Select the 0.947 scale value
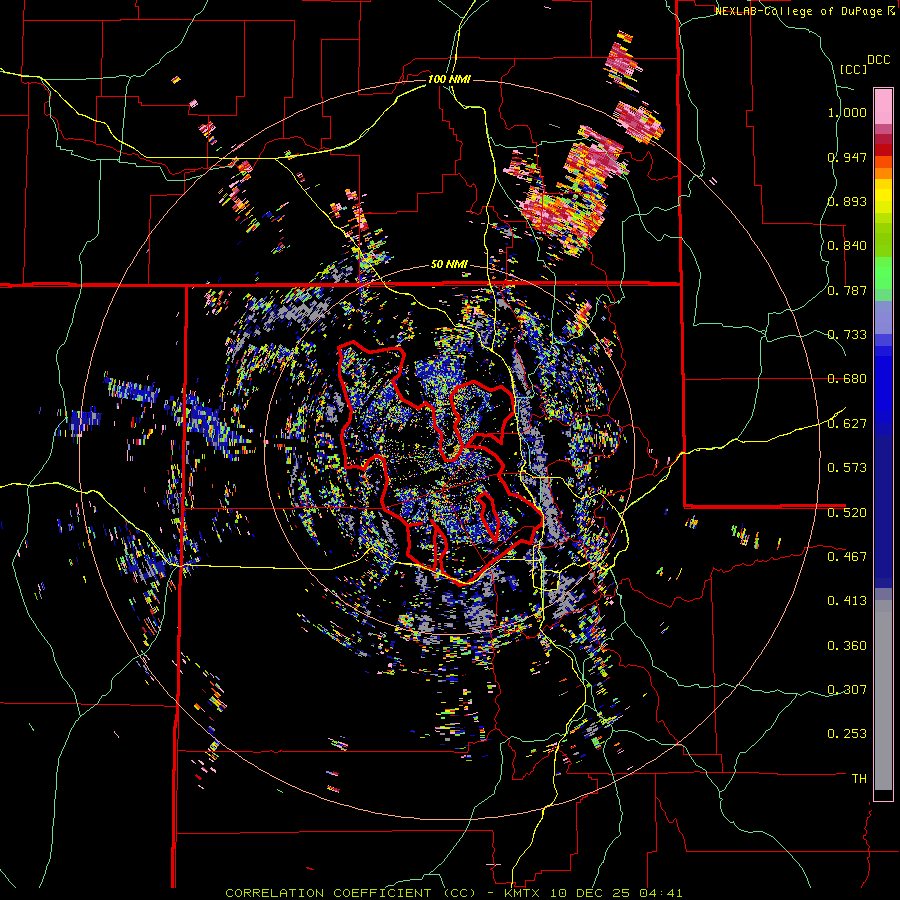 [847, 157]
